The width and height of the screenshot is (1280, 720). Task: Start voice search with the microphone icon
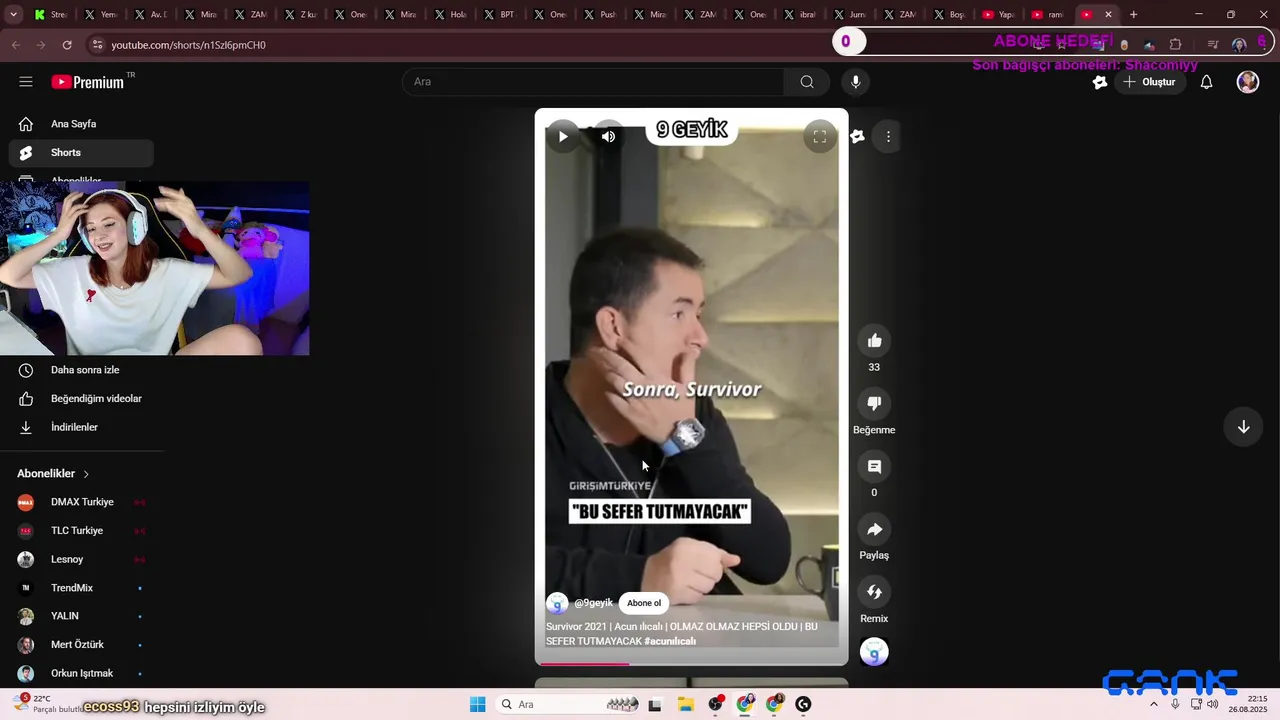(855, 82)
